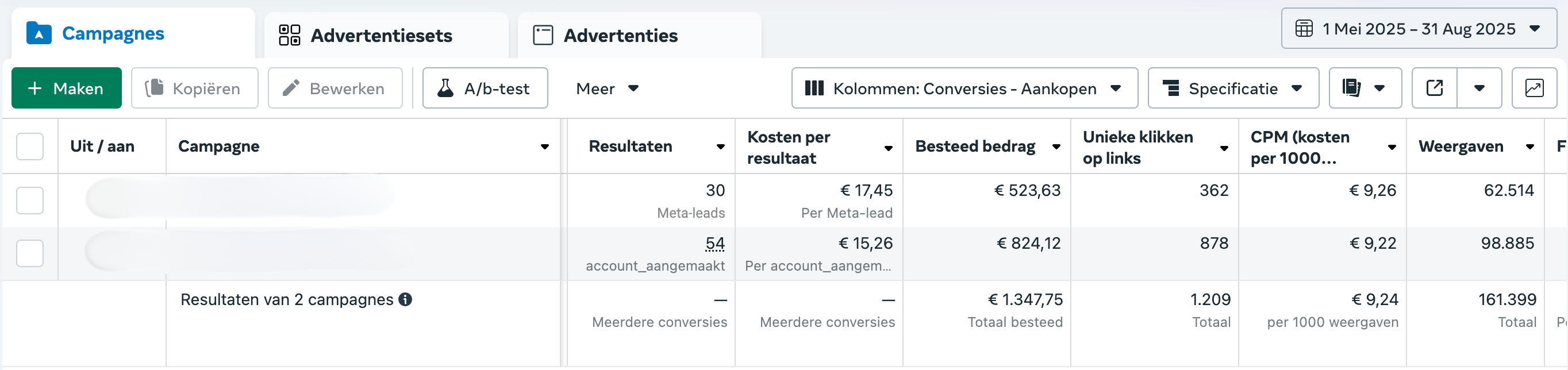Click the export icon button
Screen dimensions: 1568x370
(x=1434, y=88)
